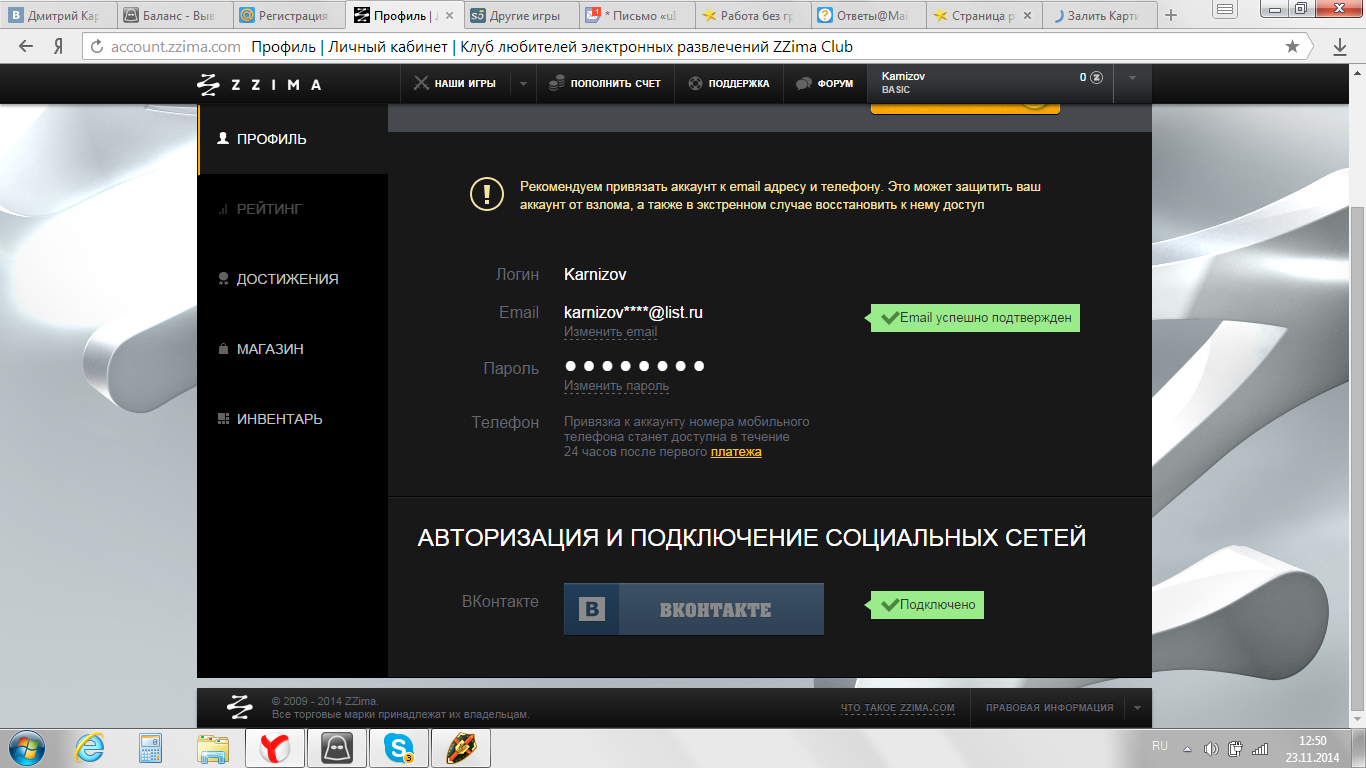
Task: Select the Профиль sidebar item
Action: point(293,139)
